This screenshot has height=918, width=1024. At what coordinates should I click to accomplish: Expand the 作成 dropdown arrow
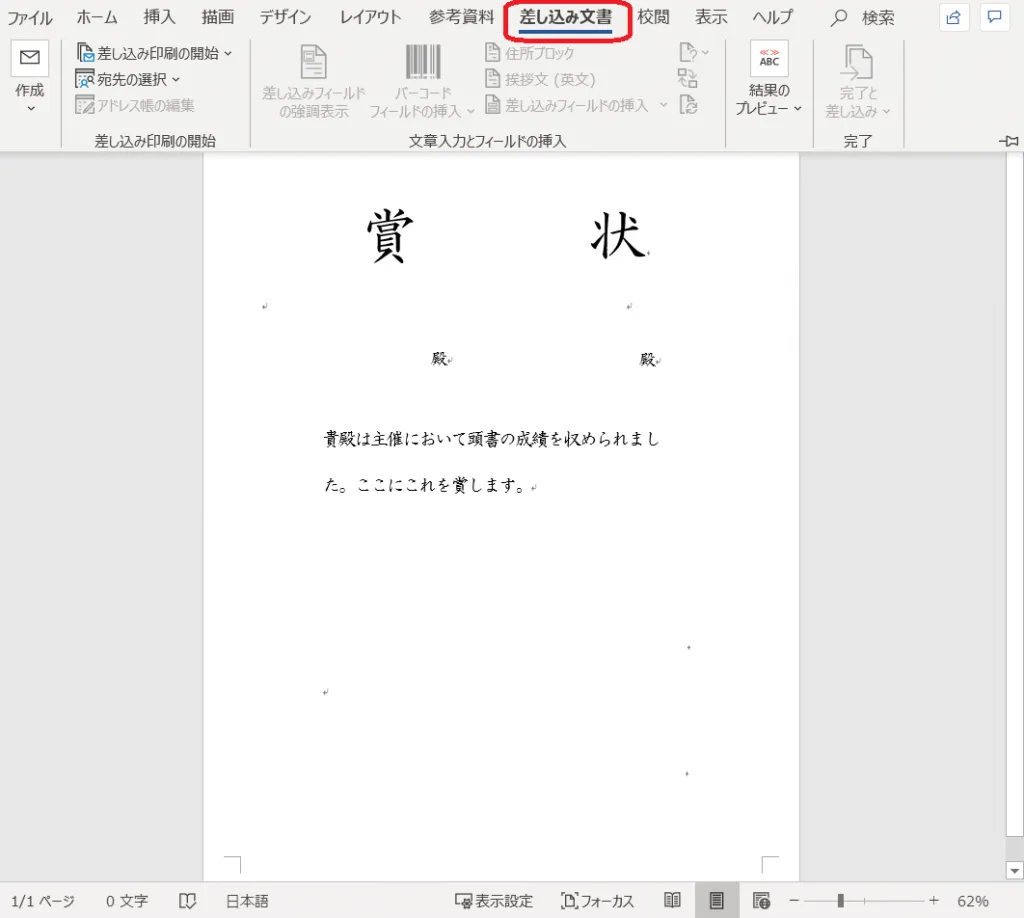click(30, 108)
